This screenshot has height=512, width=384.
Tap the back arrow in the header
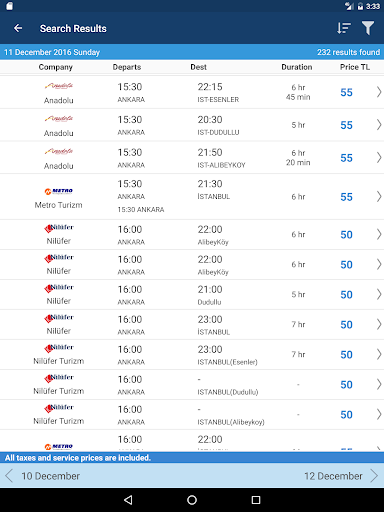click(18, 28)
